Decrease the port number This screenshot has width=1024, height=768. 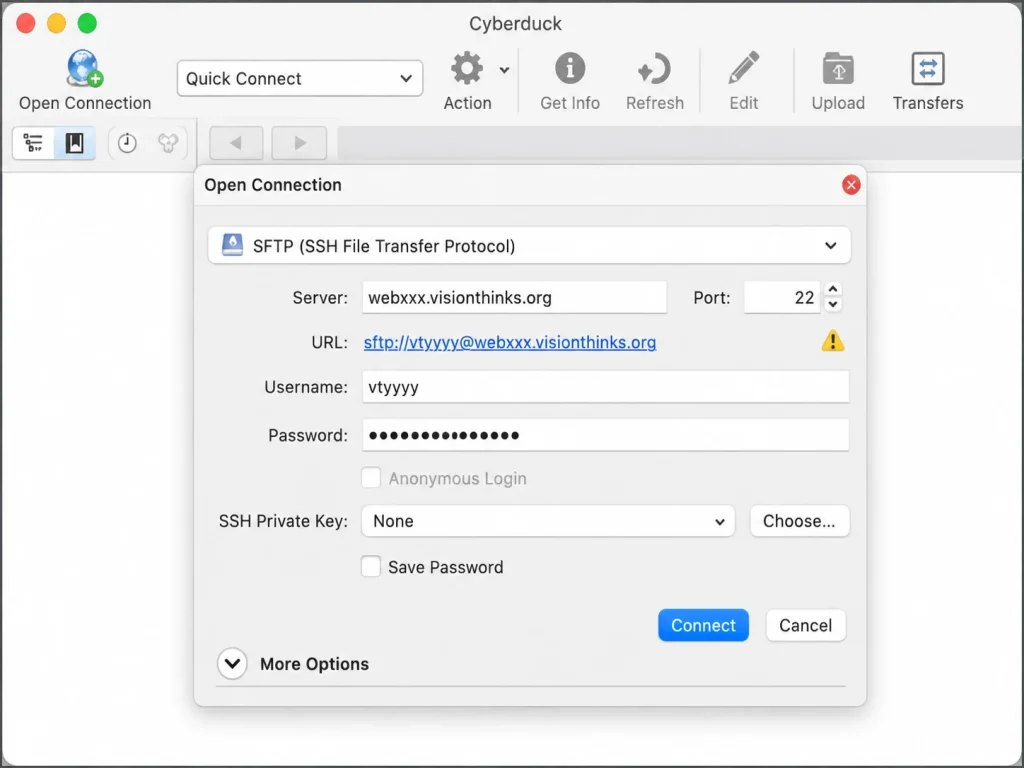pos(833,304)
